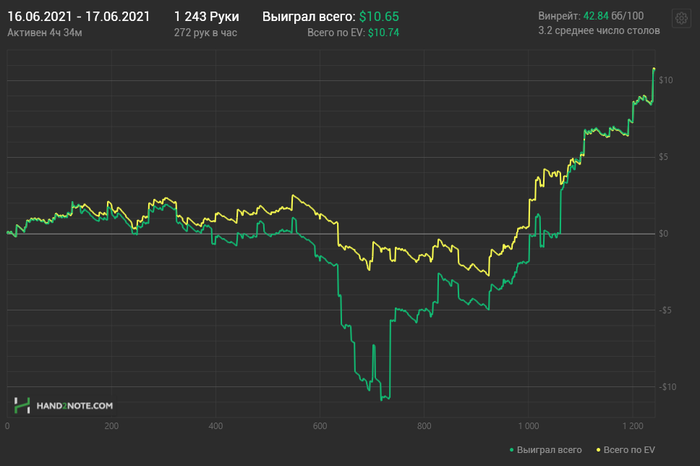Click the -$10 y-axis label
Screen dimensions: 700x466
point(667,387)
